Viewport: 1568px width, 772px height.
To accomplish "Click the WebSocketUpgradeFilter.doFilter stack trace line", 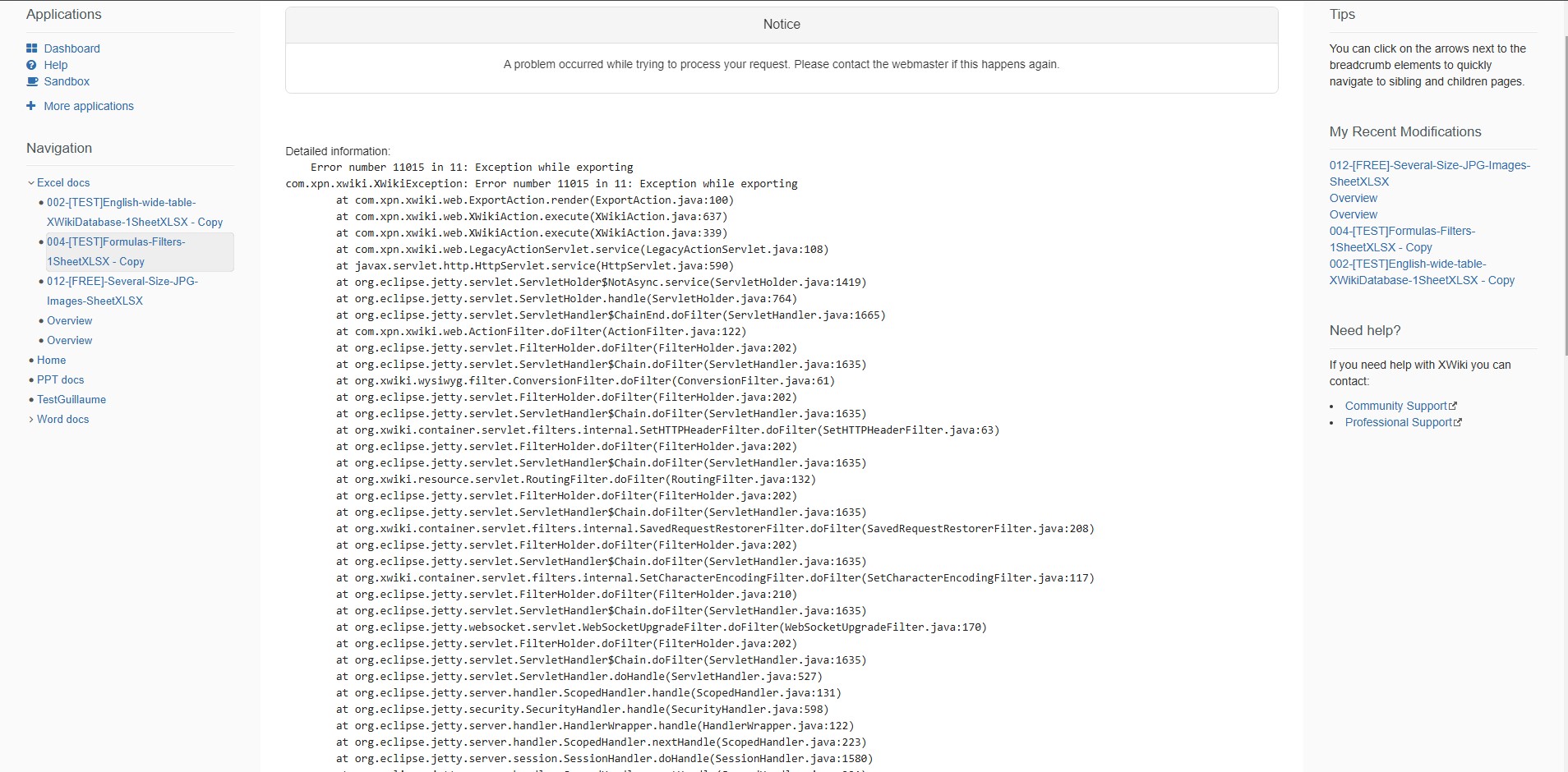I will [662, 627].
